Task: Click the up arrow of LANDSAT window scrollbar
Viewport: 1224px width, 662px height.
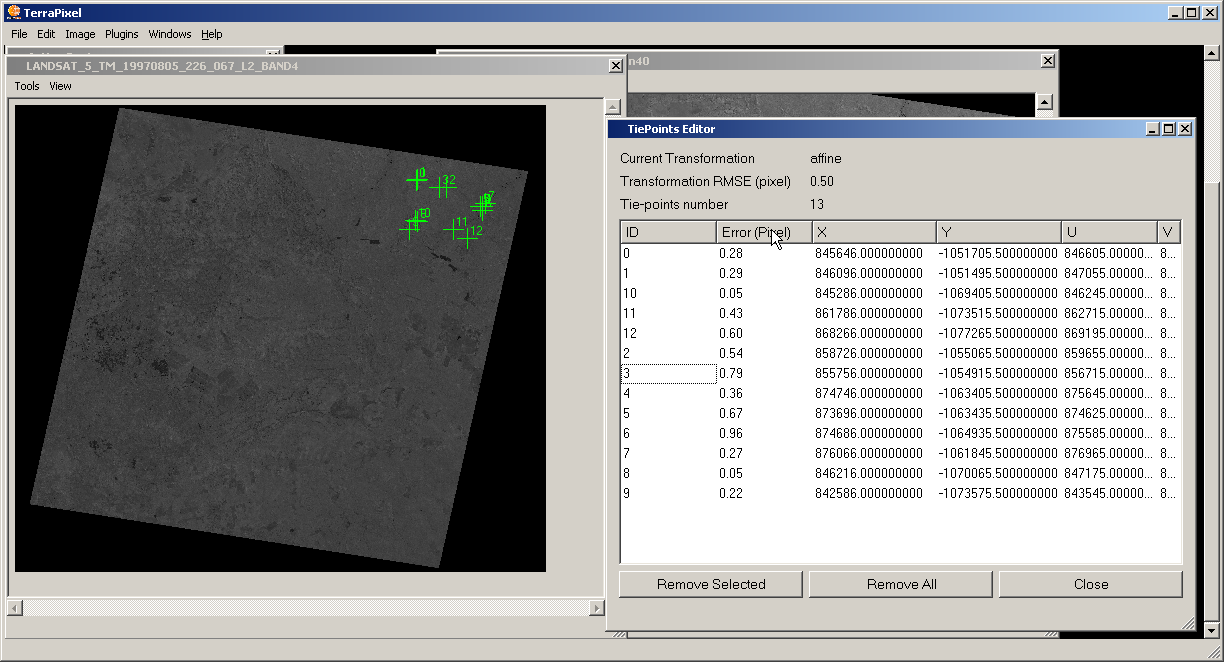Action: point(612,106)
